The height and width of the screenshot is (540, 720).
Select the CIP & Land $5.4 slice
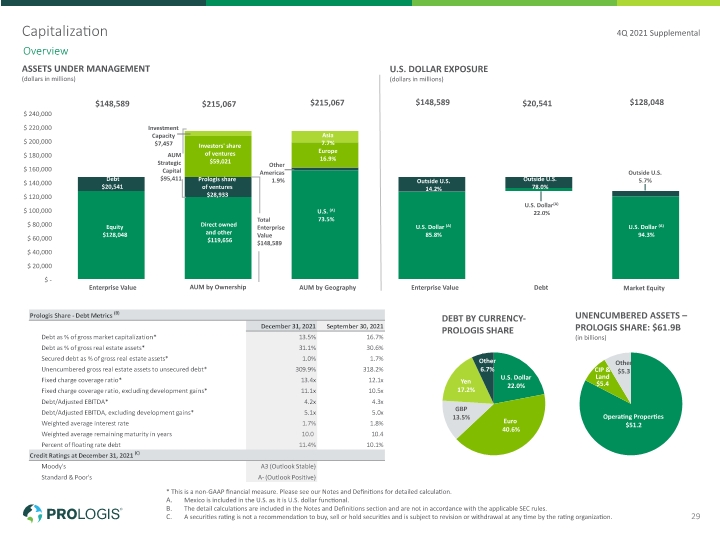[x=599, y=377]
